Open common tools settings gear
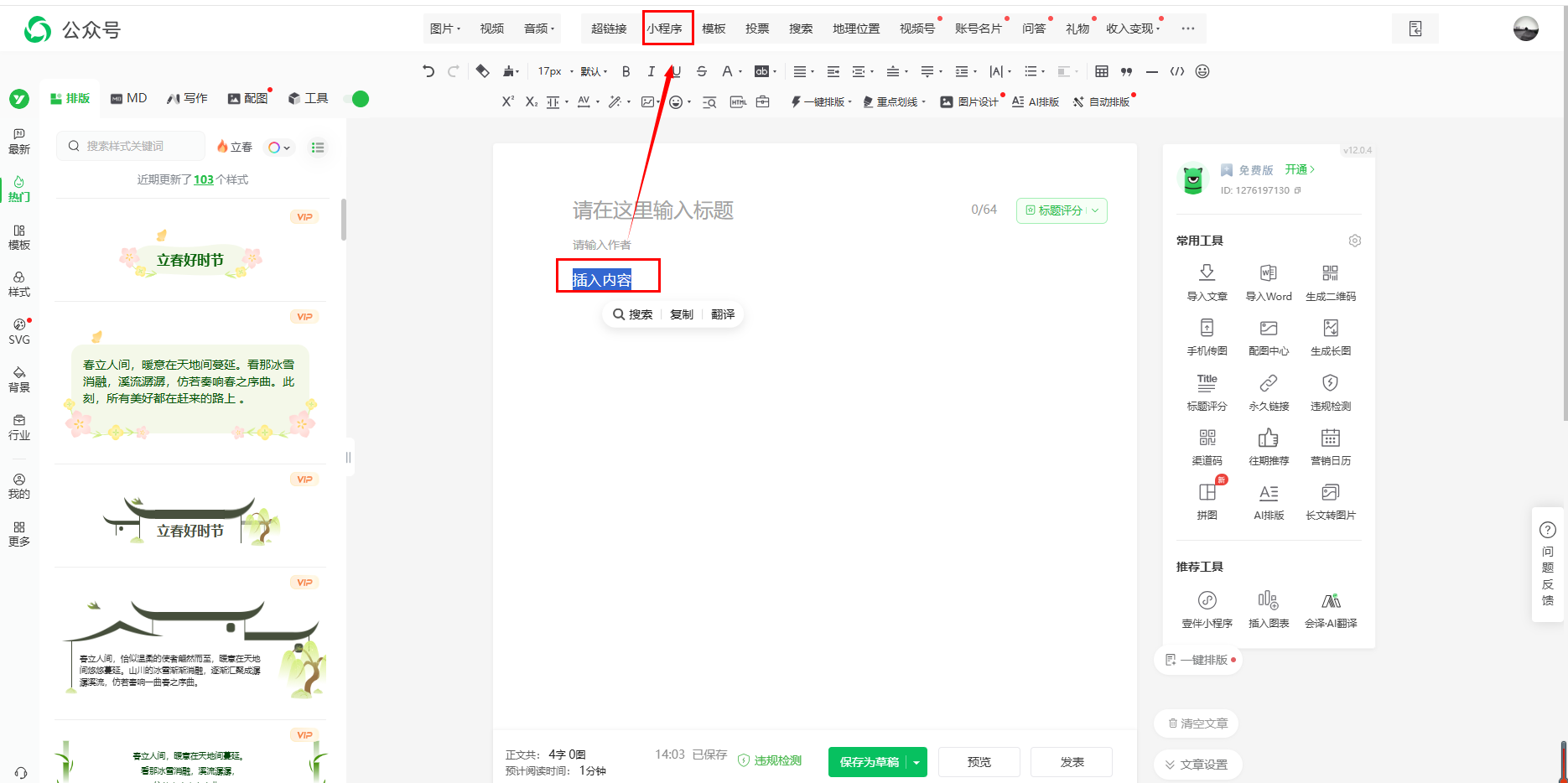1568x783 pixels. pyautogui.click(x=1355, y=241)
